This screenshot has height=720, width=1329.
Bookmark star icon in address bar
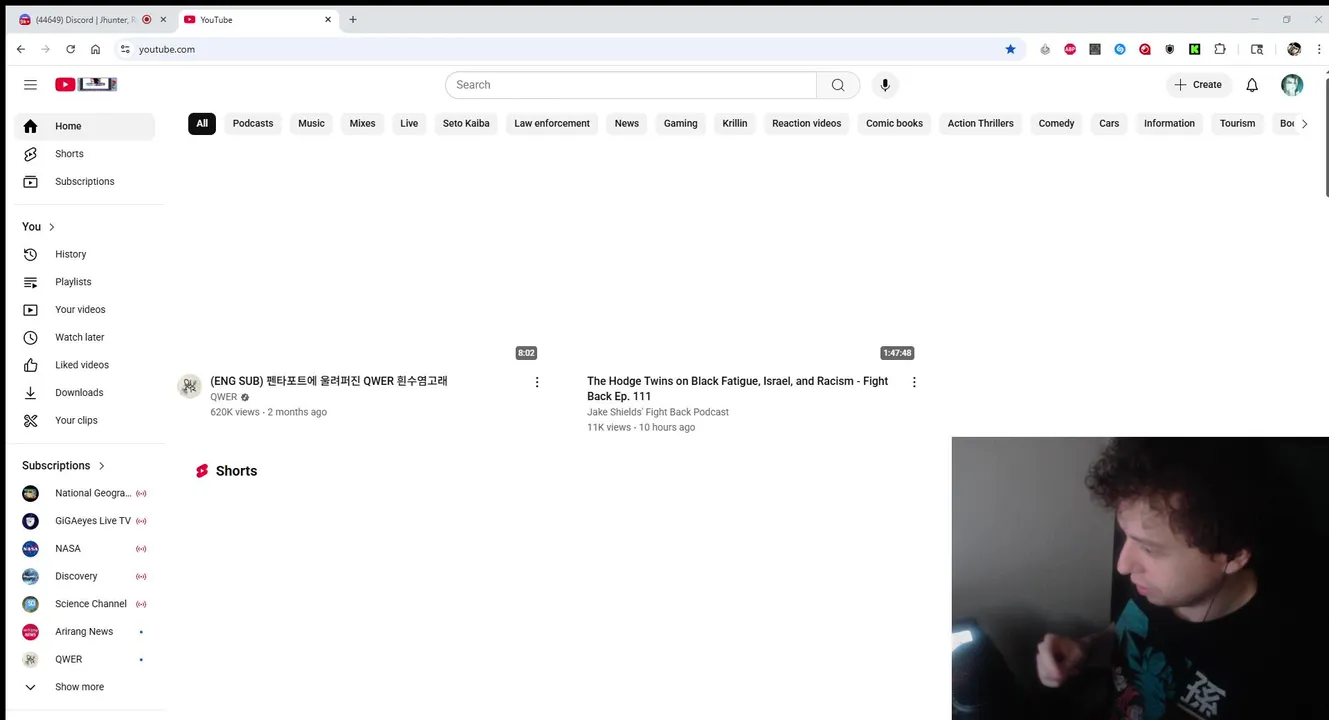point(1010,49)
